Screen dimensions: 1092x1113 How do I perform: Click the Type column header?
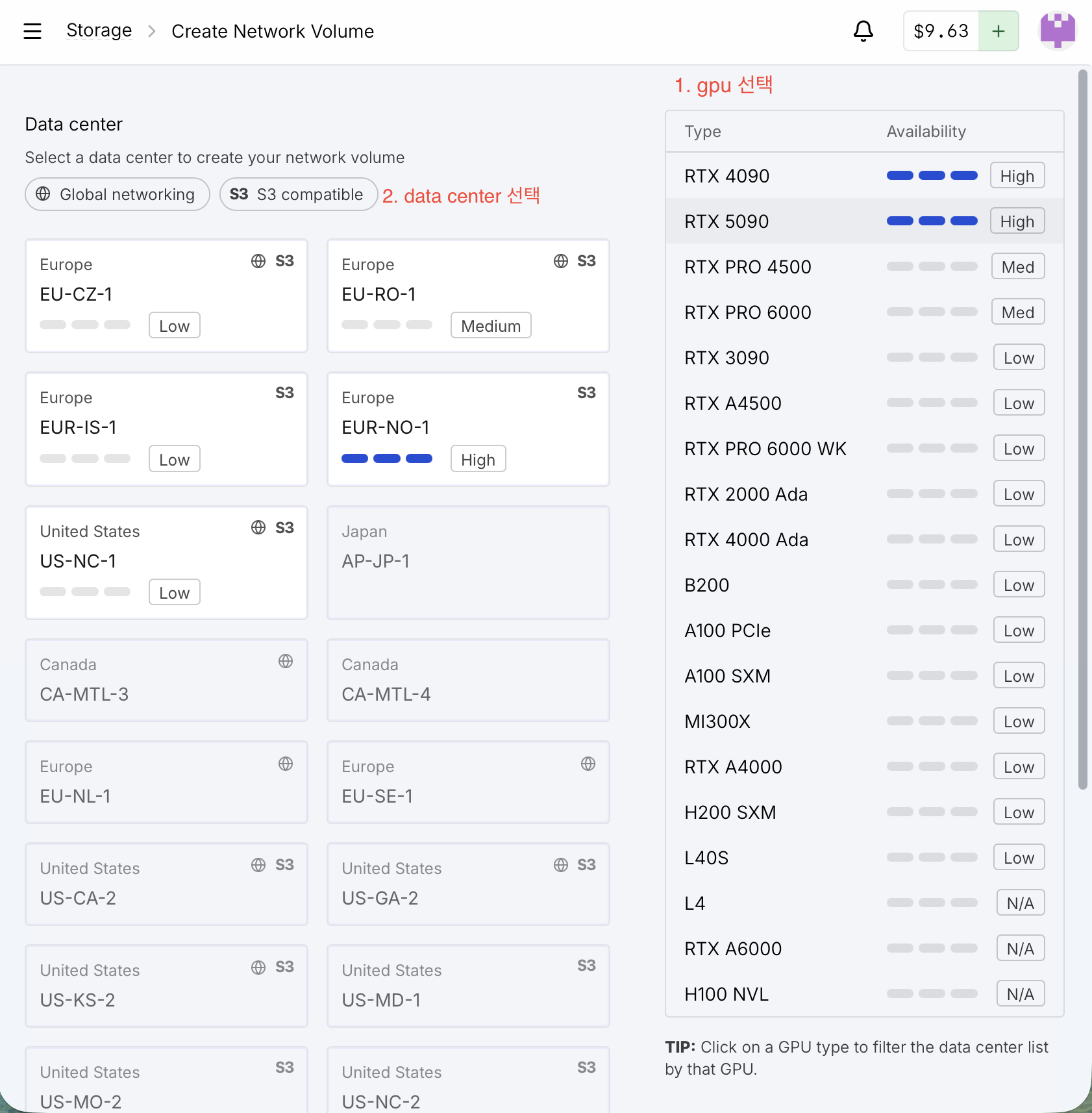pyautogui.click(x=702, y=131)
